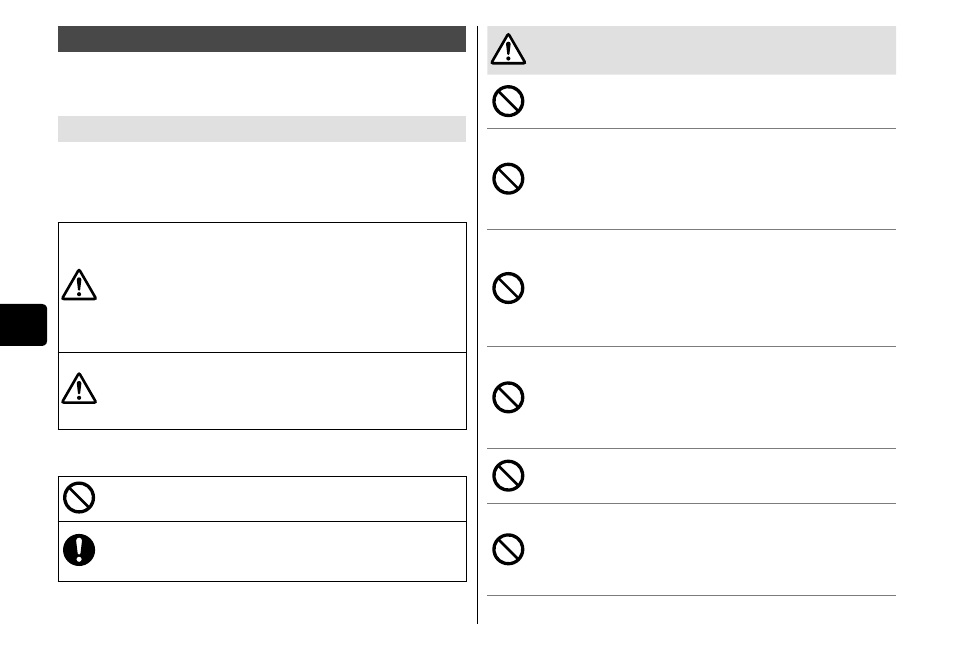
Task: Click the prohibition symbol in the left table
Action: [x=79, y=498]
